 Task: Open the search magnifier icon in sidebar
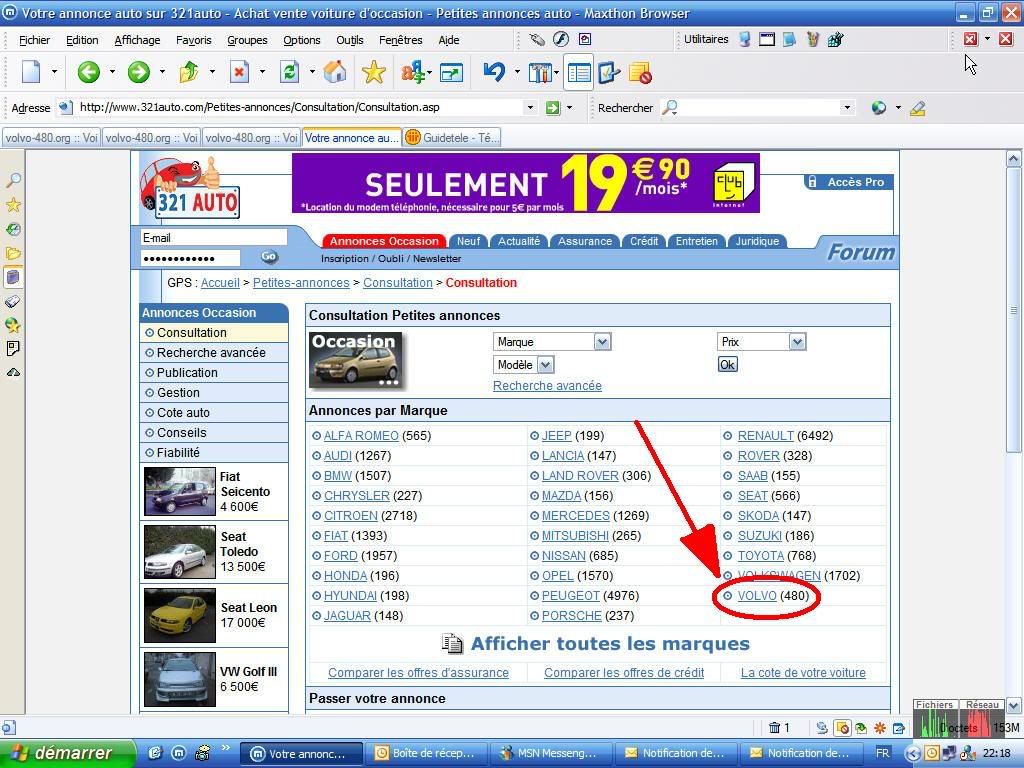click(13, 180)
